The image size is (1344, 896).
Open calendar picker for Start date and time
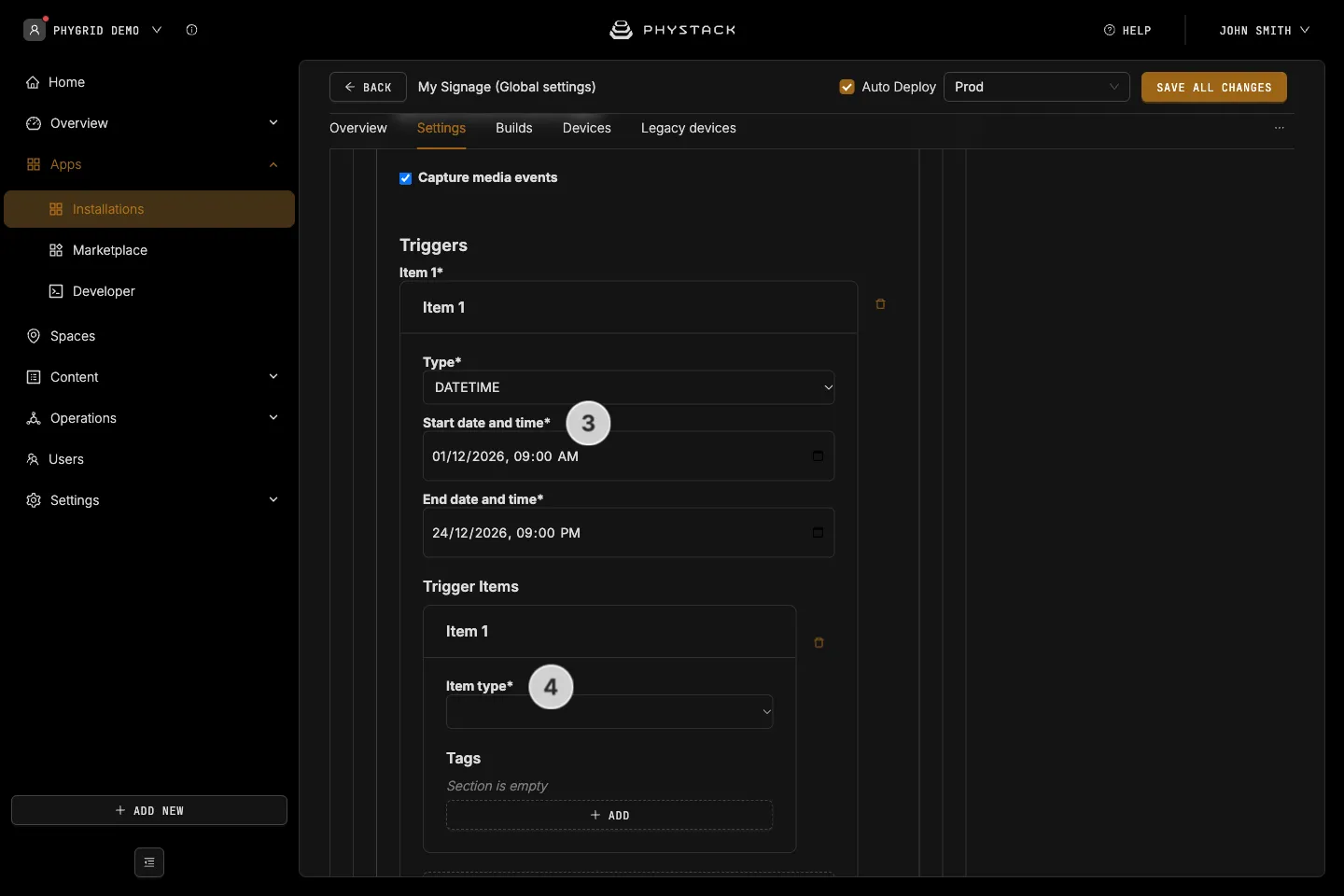pos(818,456)
